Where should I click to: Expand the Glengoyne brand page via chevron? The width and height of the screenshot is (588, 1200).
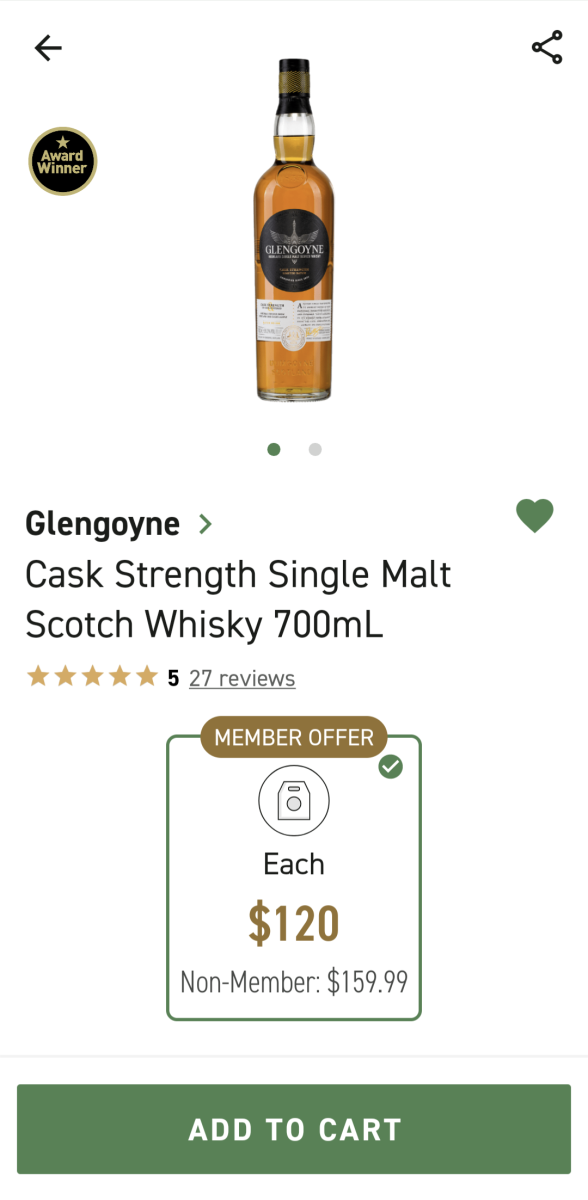[205, 523]
